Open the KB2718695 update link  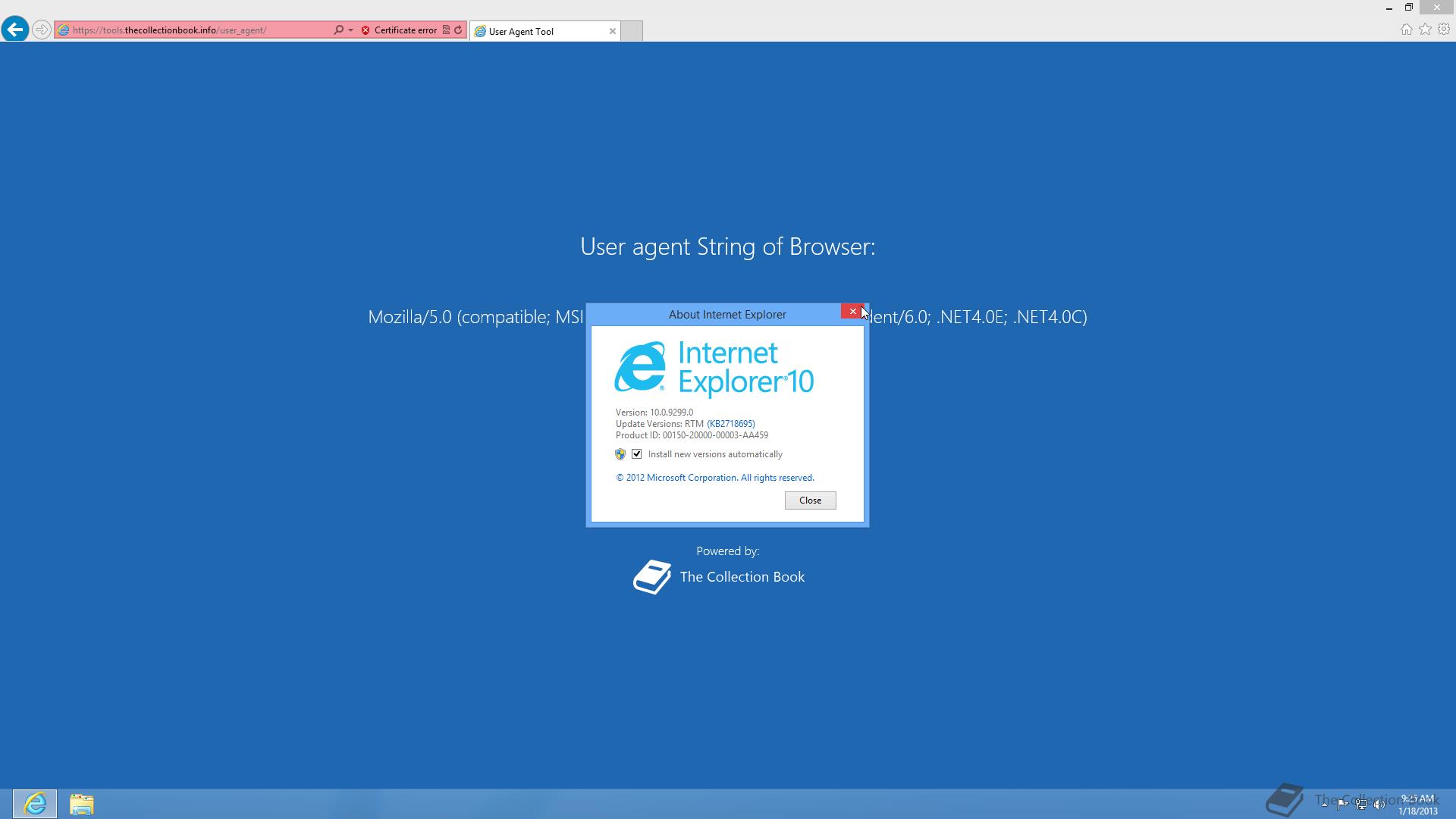coord(731,424)
